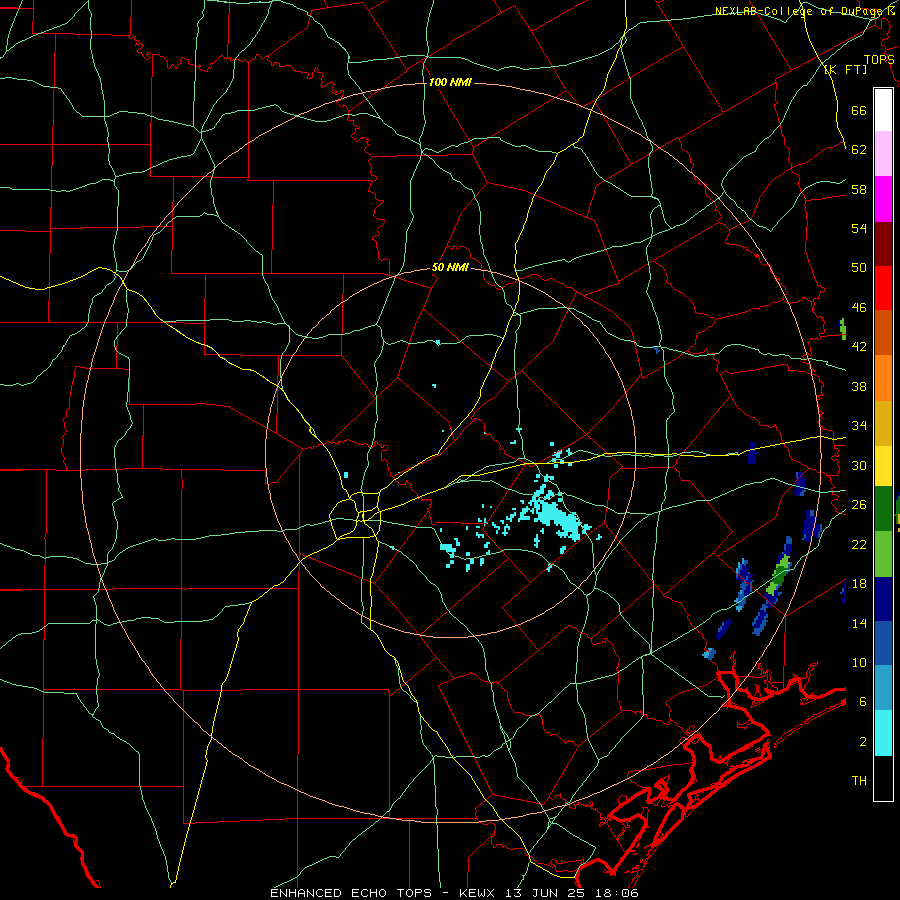Click the magenta 58 kft legend swatch
This screenshot has height=900, width=900.
(x=883, y=199)
